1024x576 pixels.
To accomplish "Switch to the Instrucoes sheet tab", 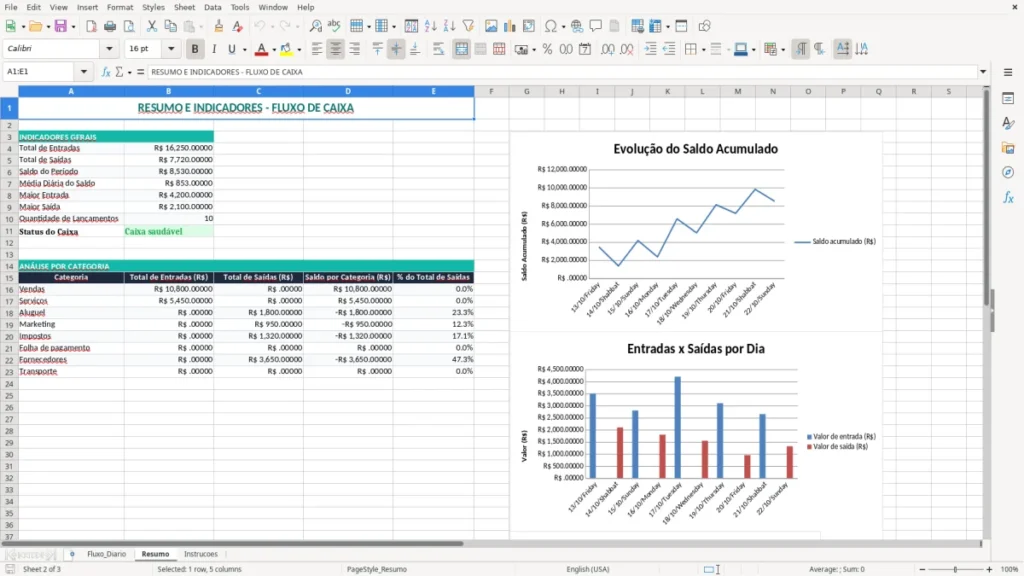I will point(200,554).
